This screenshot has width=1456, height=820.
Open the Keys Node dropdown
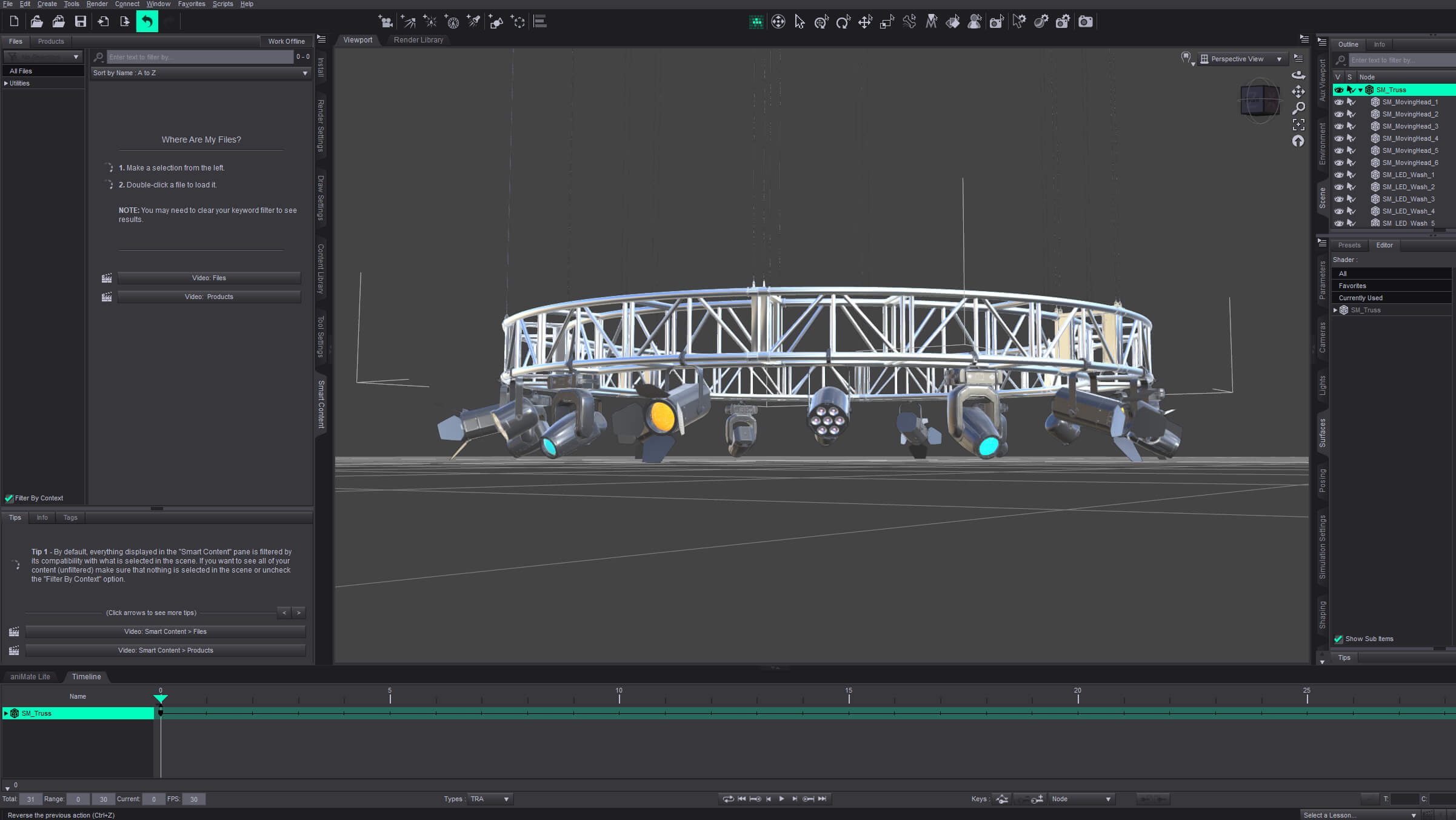pyautogui.click(x=1082, y=799)
